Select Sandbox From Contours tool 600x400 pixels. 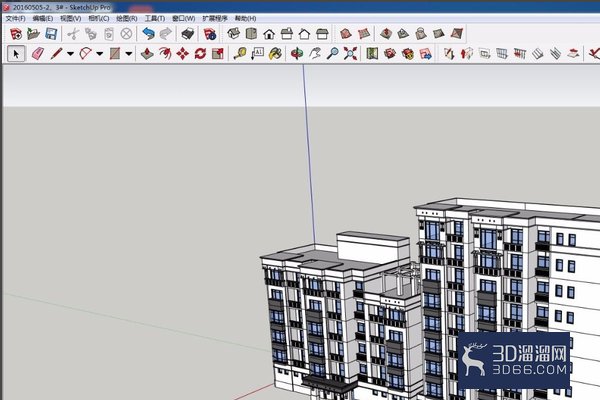pos(346,34)
